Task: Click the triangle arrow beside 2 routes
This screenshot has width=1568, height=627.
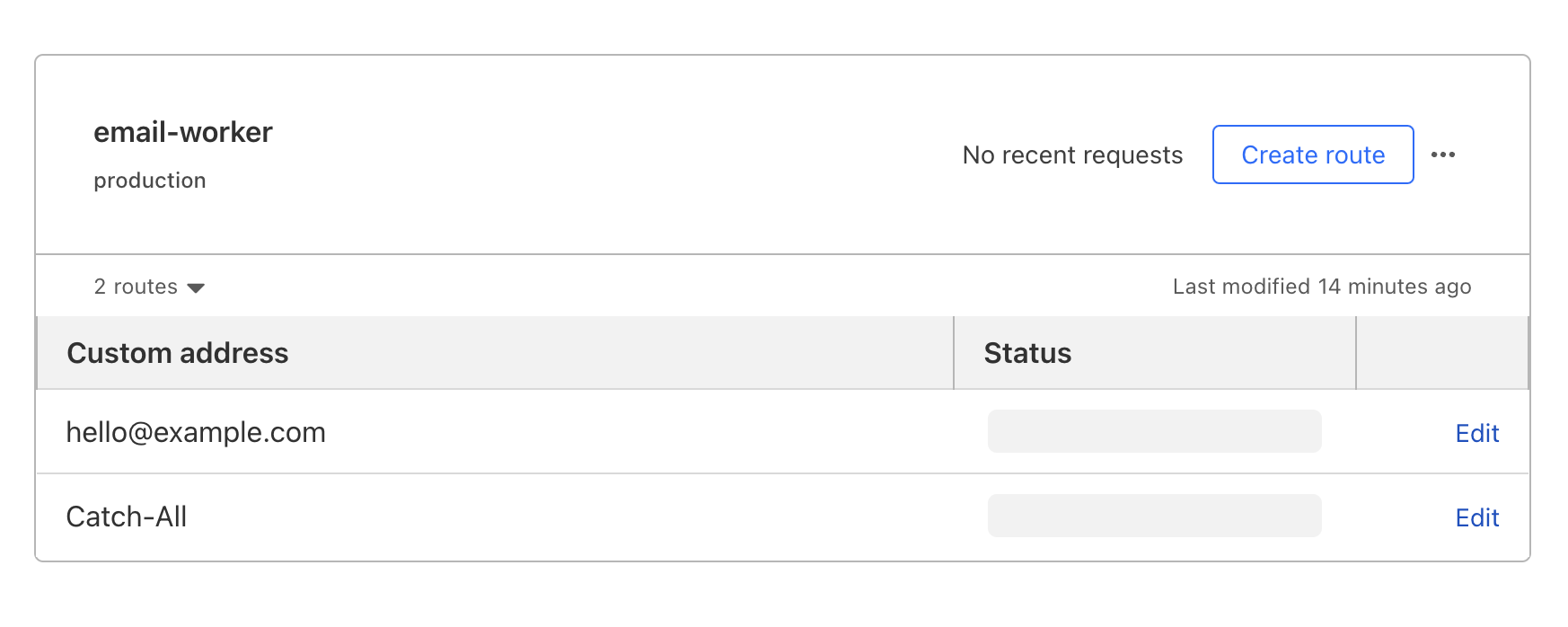Action: tap(196, 287)
